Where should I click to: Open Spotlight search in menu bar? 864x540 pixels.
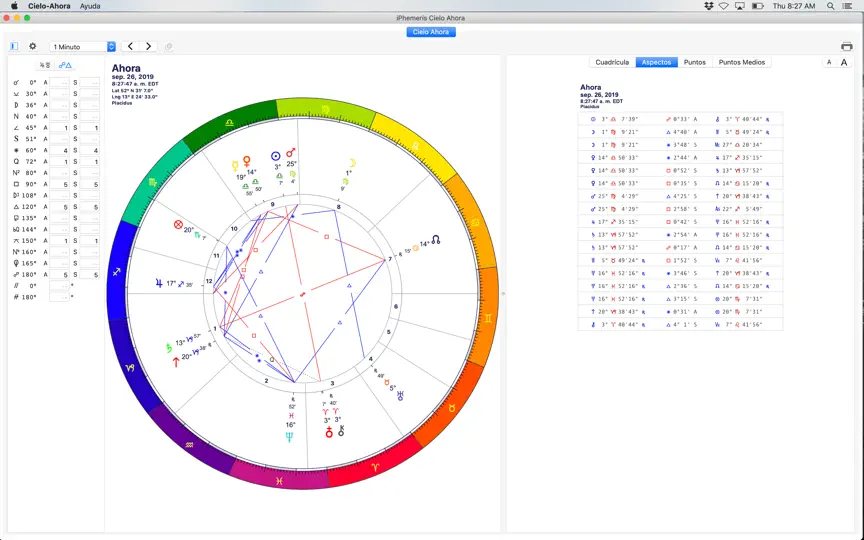click(x=830, y=6)
